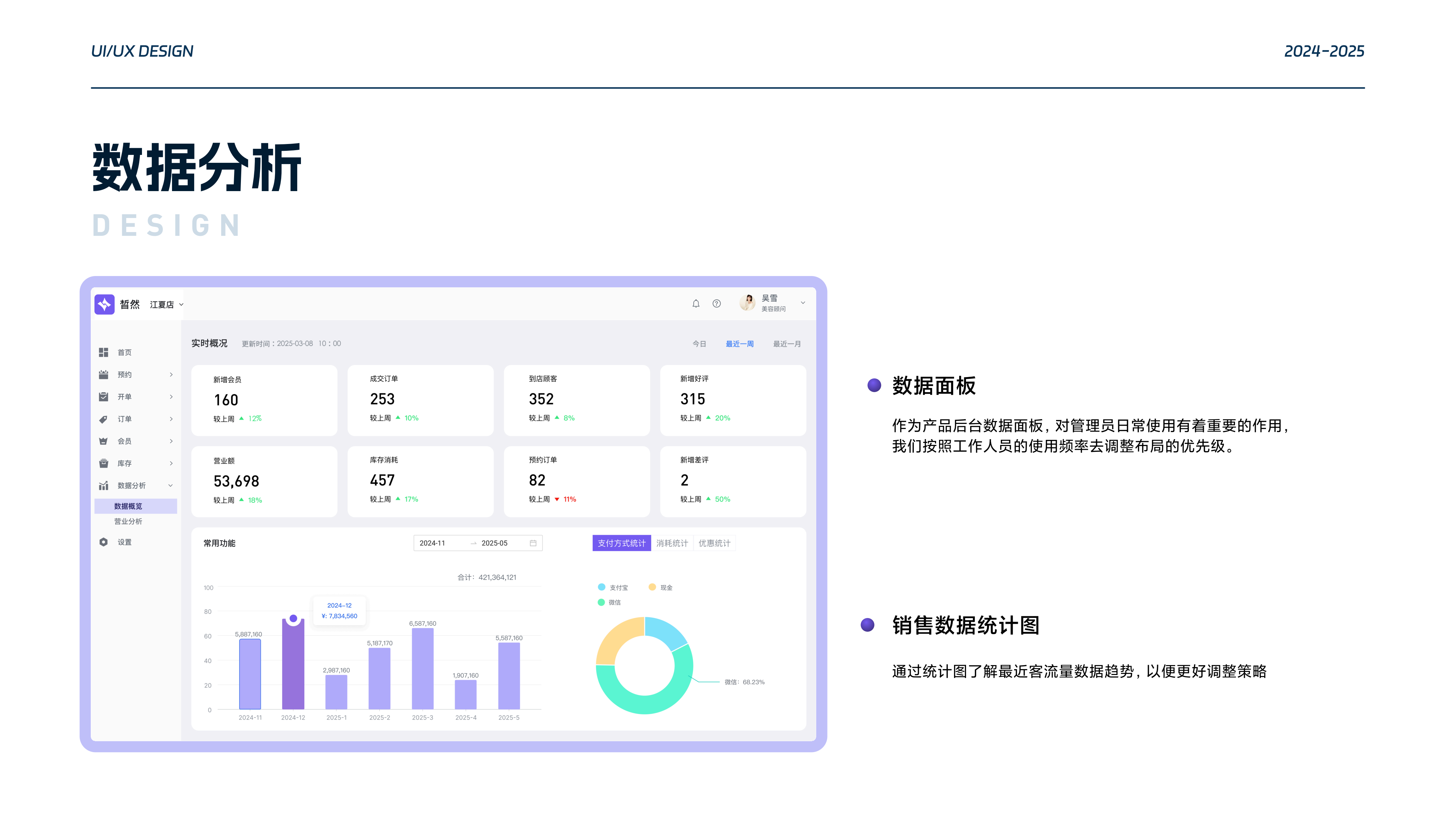The height and width of the screenshot is (819, 1456).
Task: Select the 预约 calendar sidebar icon
Action: pyautogui.click(x=103, y=375)
